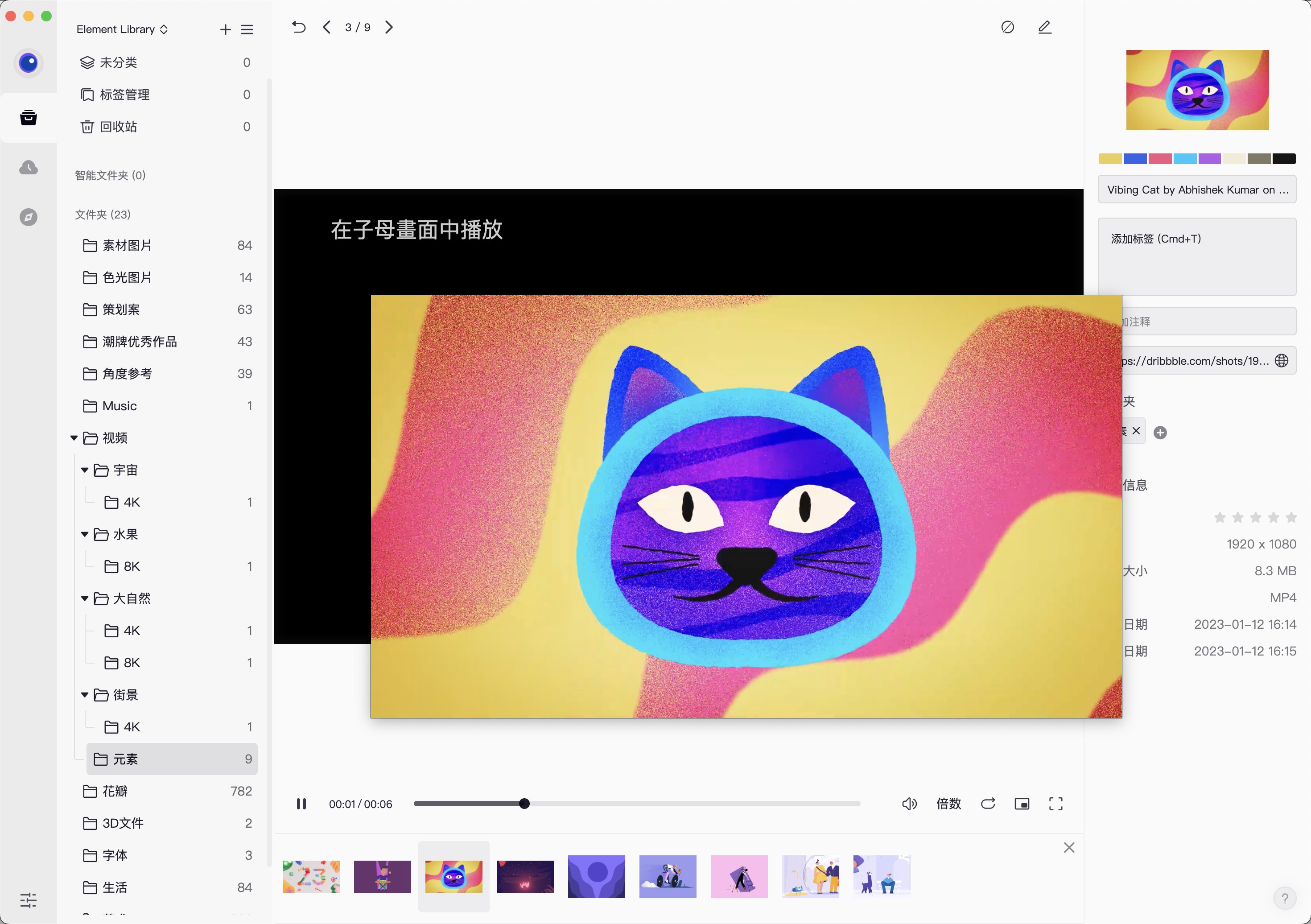Screen dimensions: 1311x924
Task: Select the 元素 folder
Action: coord(172,759)
